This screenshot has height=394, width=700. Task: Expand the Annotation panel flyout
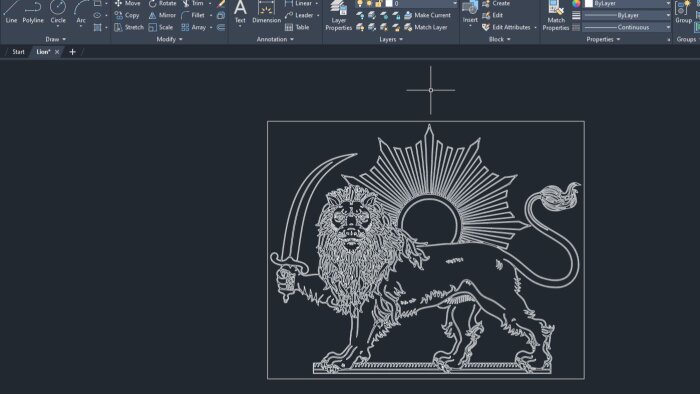pyautogui.click(x=275, y=39)
